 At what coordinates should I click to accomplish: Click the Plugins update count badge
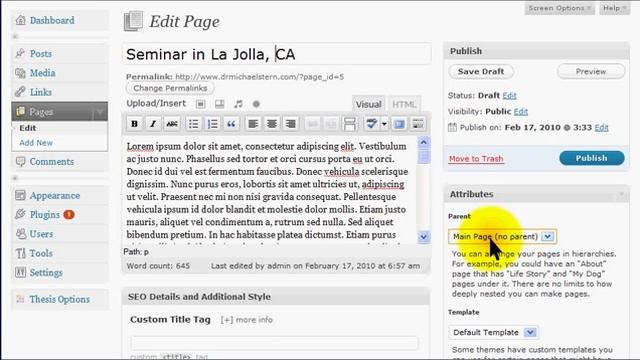click(69, 214)
